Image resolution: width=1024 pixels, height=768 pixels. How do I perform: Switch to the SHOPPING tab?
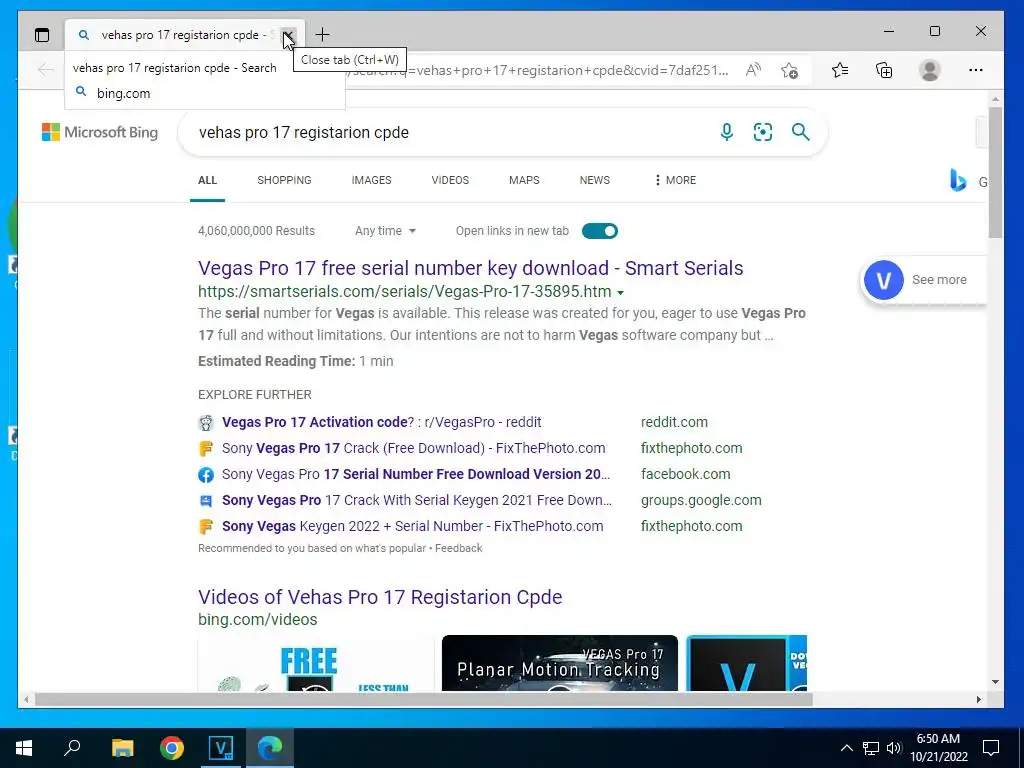coord(284,180)
